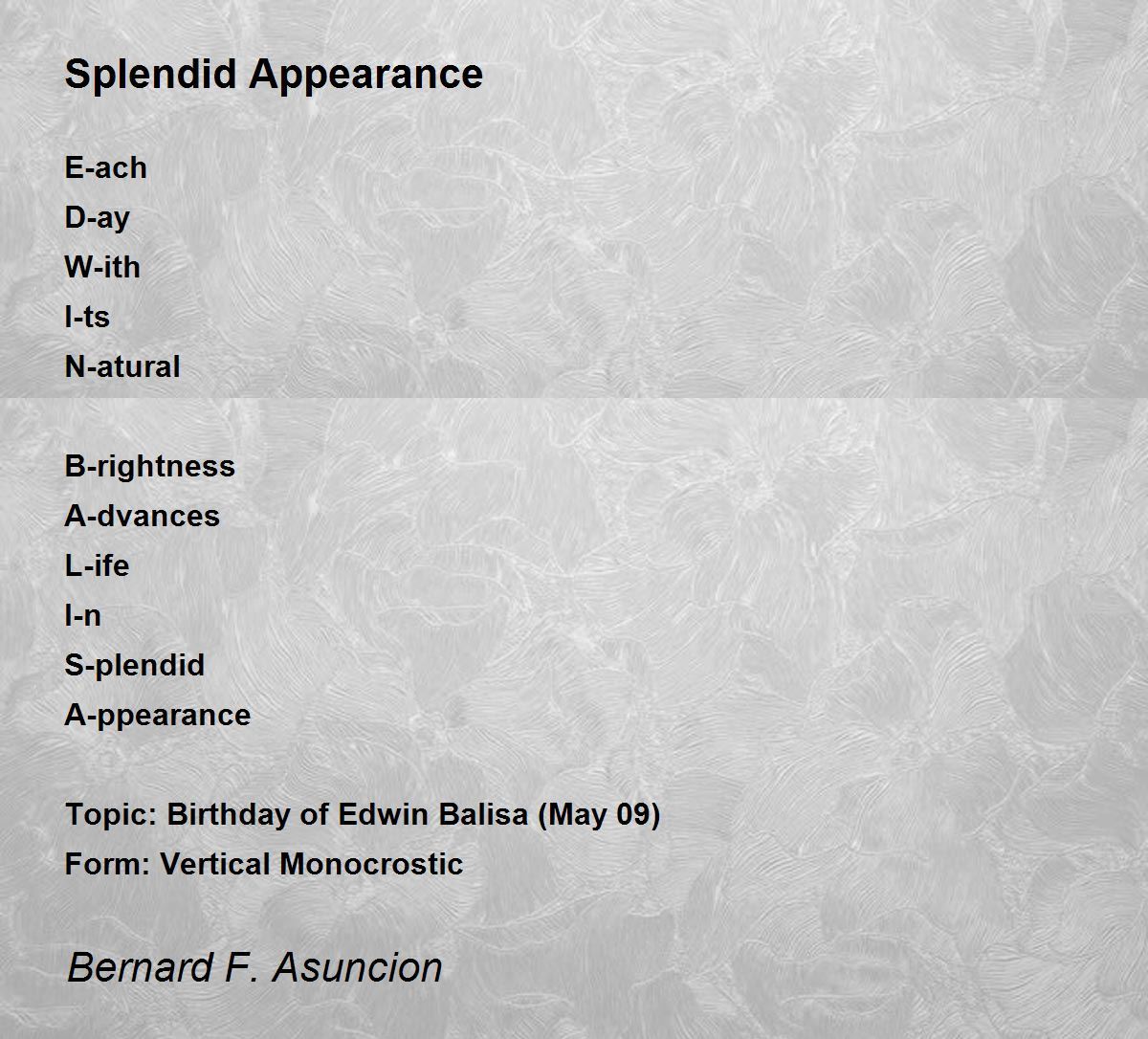Select the line E-ach

[106, 167]
